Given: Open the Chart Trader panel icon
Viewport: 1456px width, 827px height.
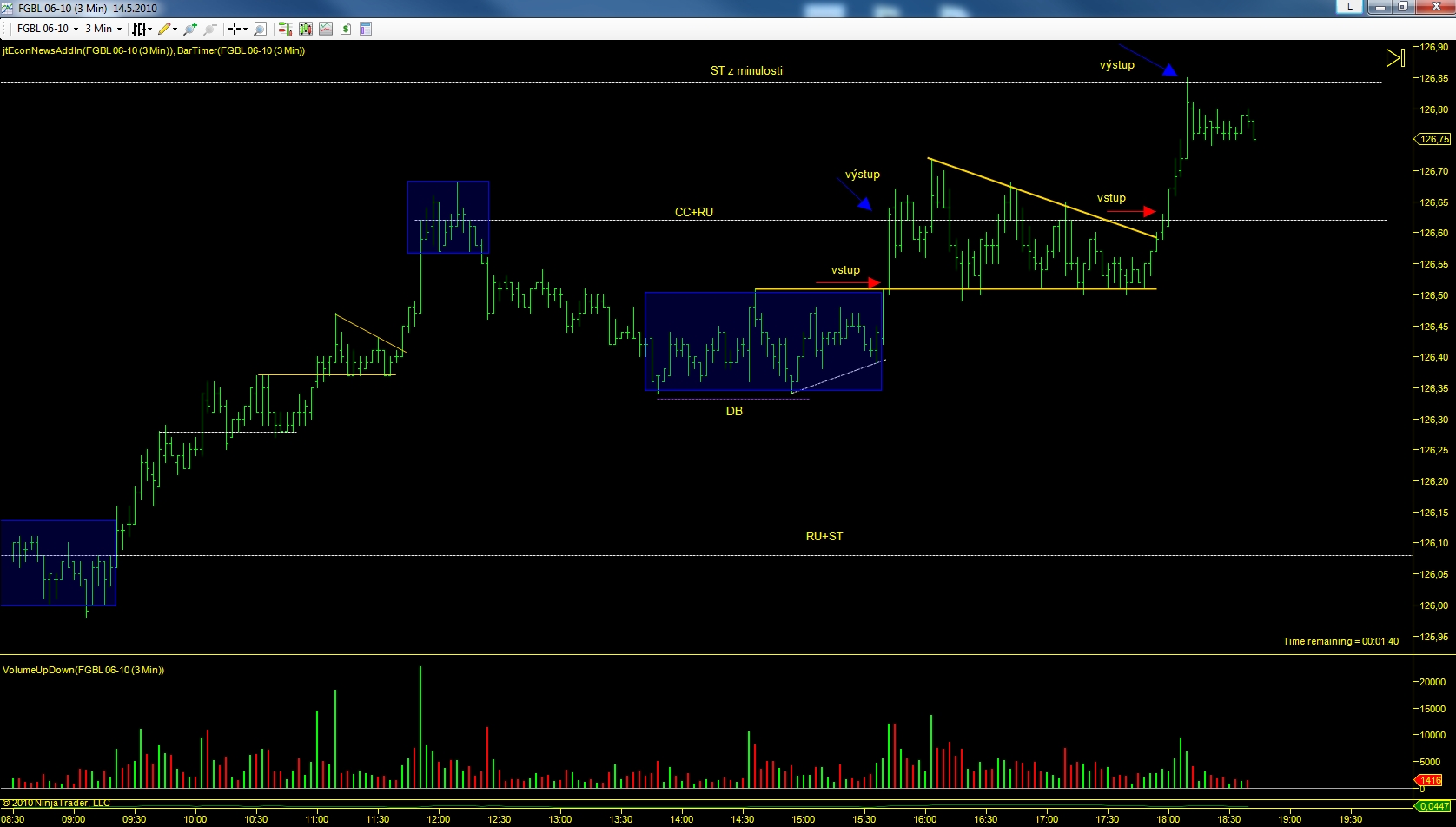Looking at the screenshot, I should (x=284, y=29).
